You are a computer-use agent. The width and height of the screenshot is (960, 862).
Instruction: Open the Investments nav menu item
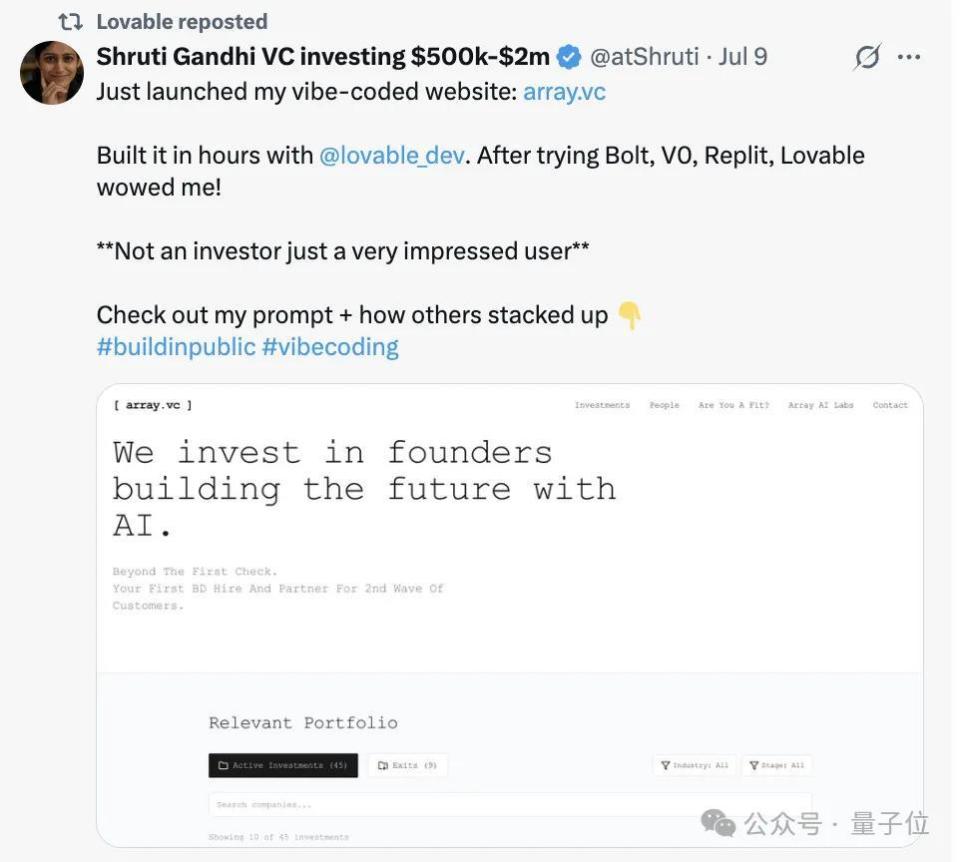coord(602,405)
